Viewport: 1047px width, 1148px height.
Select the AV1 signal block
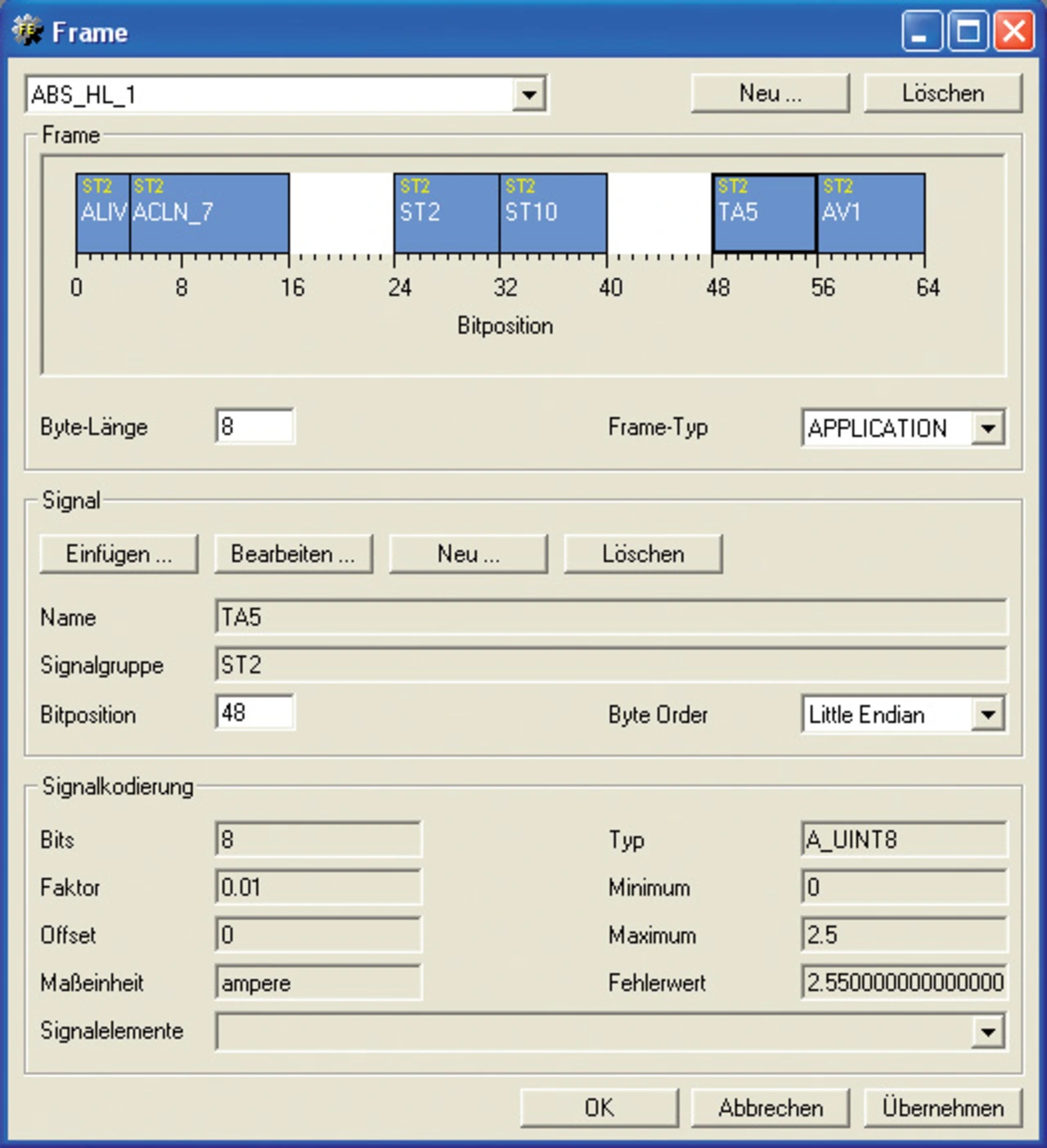871,213
